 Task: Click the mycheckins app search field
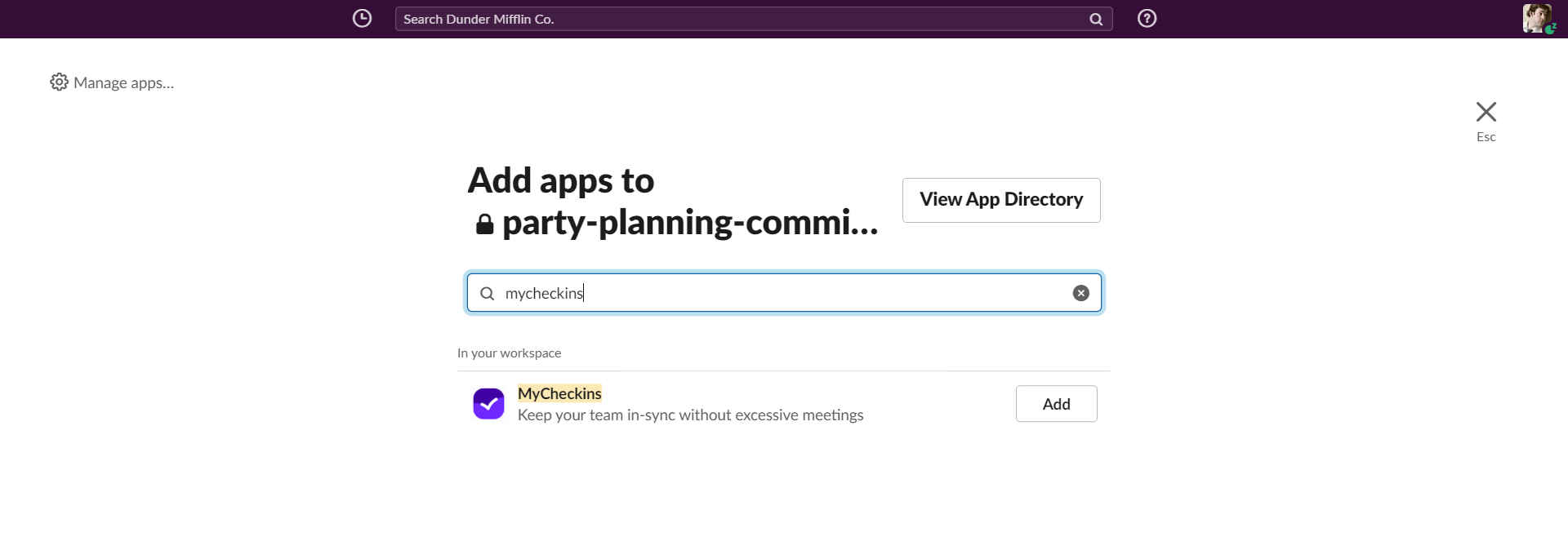click(x=784, y=293)
